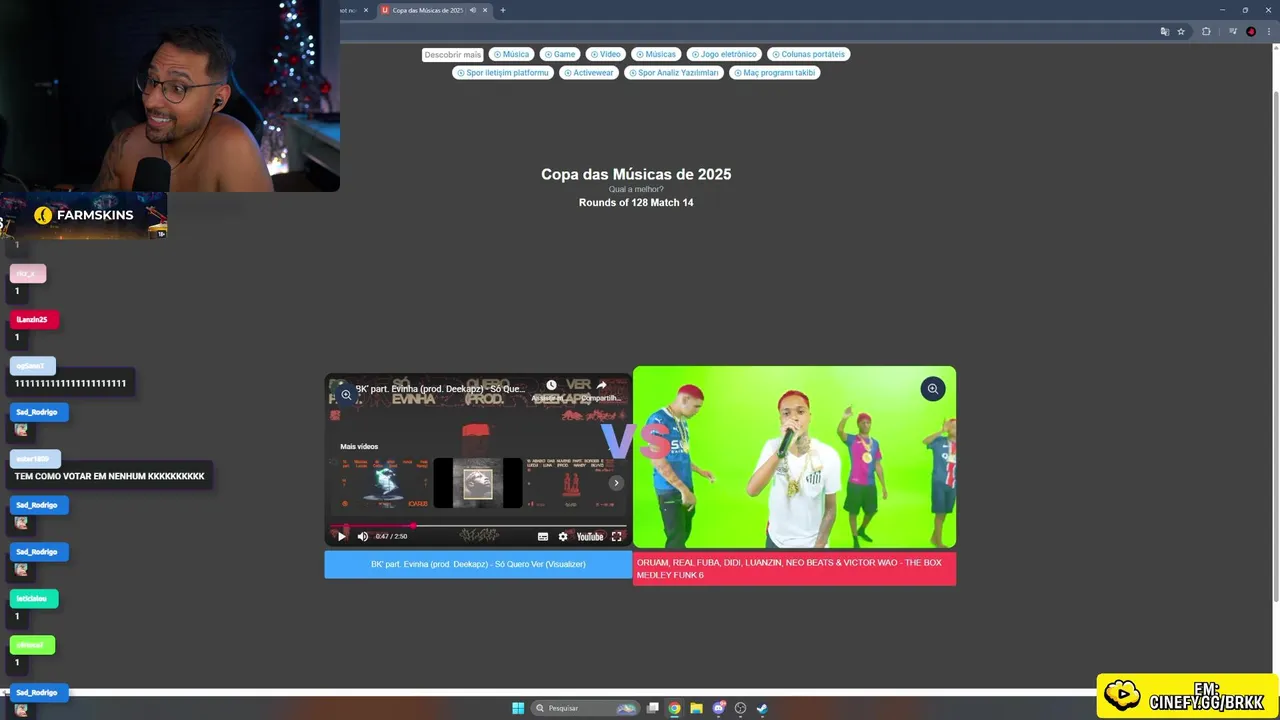
Task: Open a new browser tab
Action: pos(503,10)
